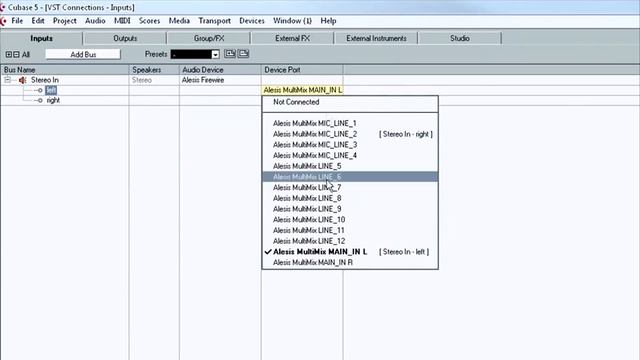
Task: Select the right channel row
Action: tap(53, 100)
